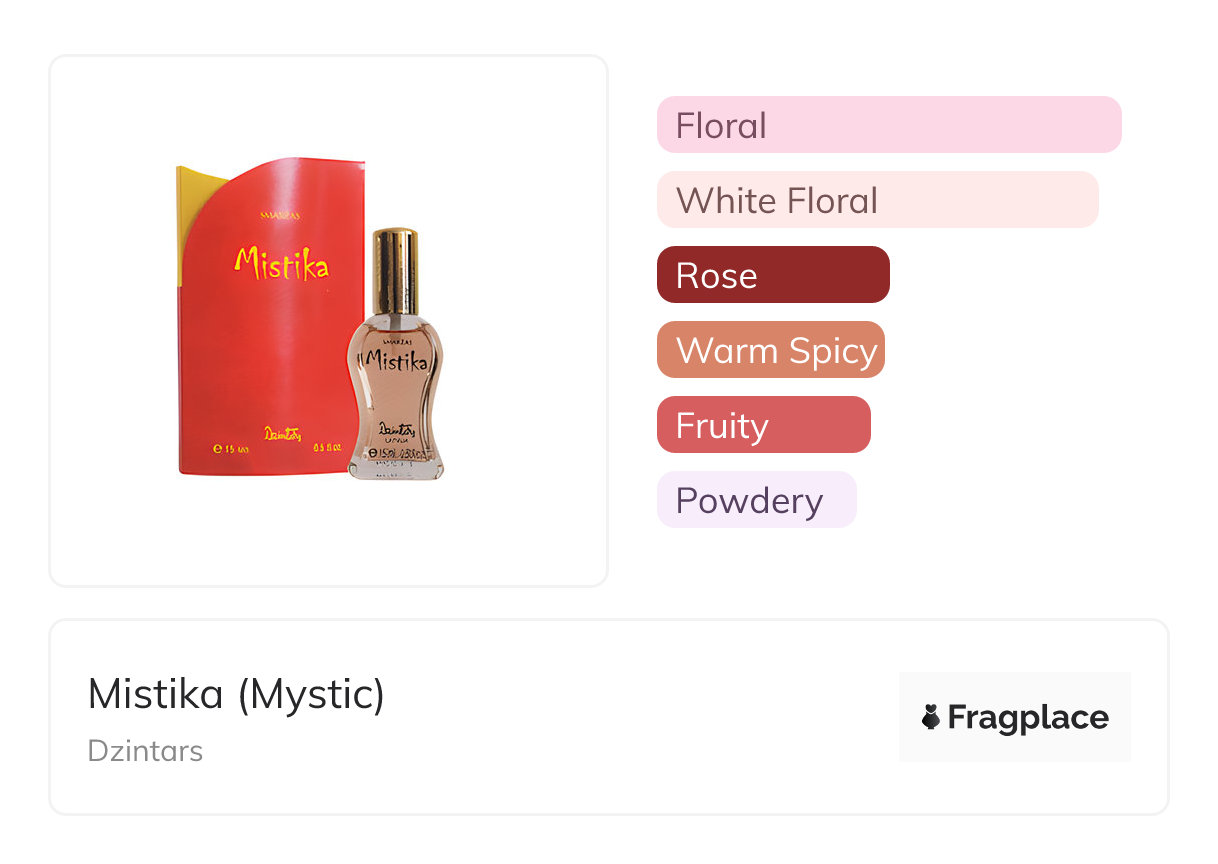Click the yellow Mistika lettering on box
The height and width of the screenshot is (864, 1218).
coord(281,264)
